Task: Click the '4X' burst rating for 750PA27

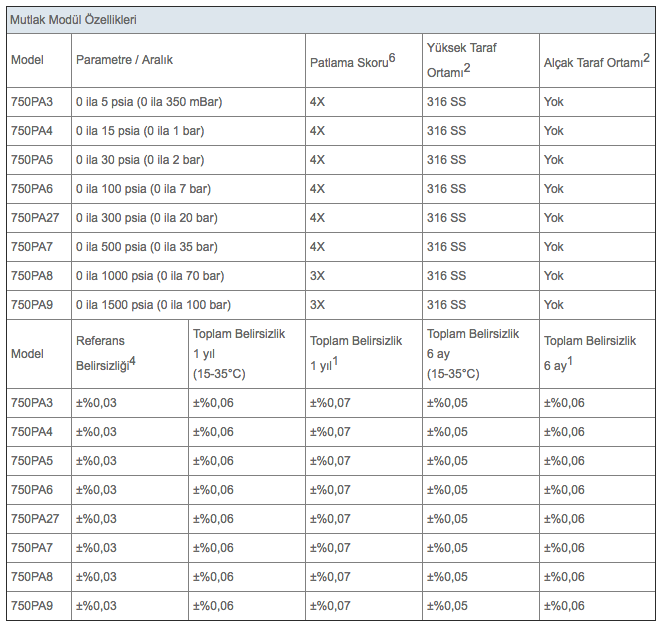Action: click(317, 218)
